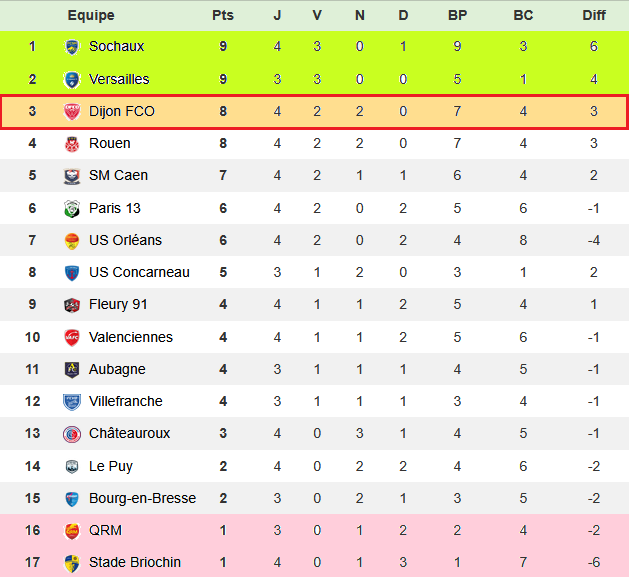Click the Versailles club logo
Image resolution: width=630 pixels, height=577 pixels.
click(x=72, y=79)
